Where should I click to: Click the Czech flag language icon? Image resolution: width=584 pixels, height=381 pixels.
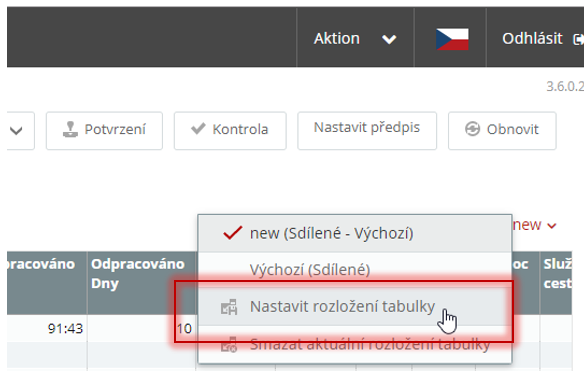tap(452, 39)
